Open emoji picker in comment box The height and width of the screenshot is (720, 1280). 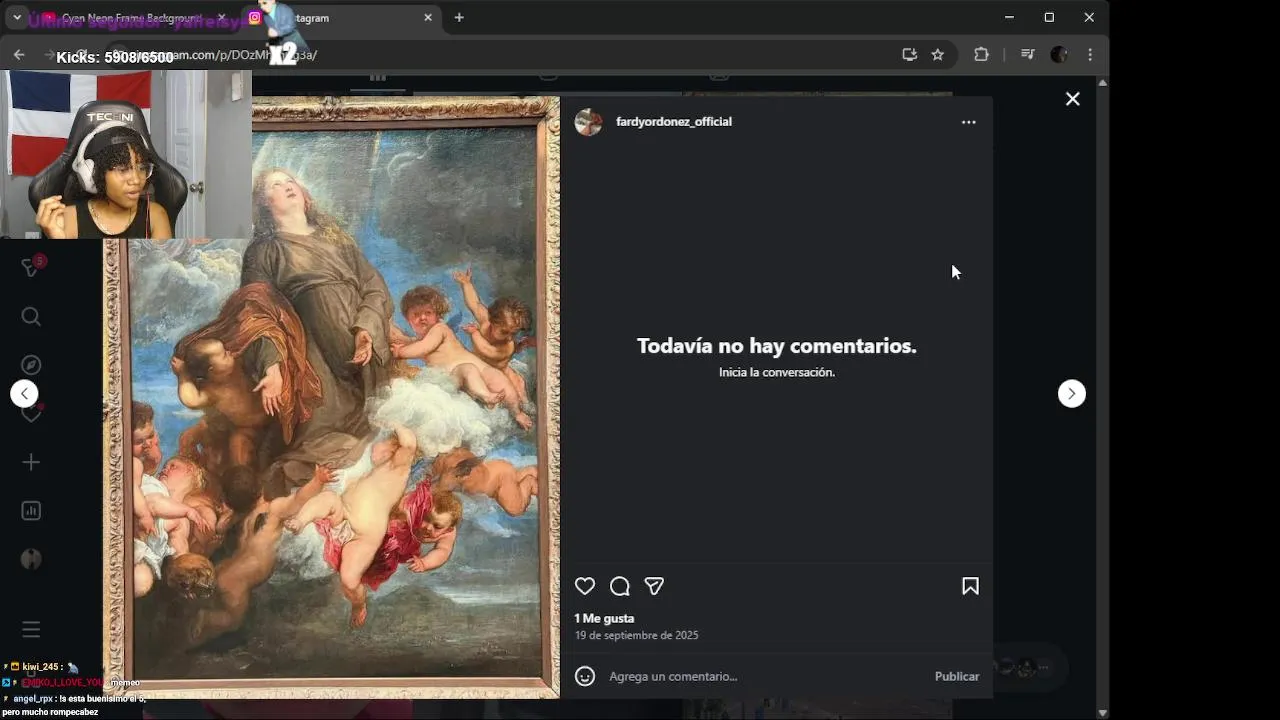pos(585,677)
